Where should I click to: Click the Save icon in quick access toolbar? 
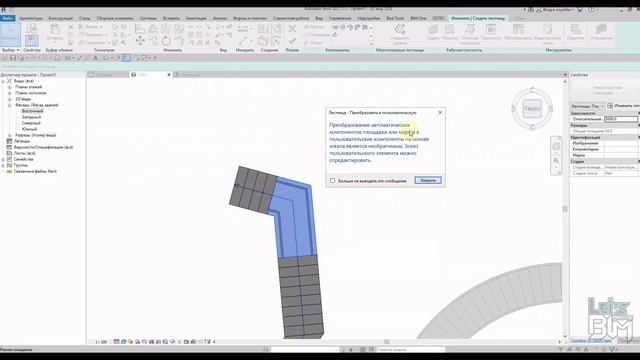[x=13, y=58]
